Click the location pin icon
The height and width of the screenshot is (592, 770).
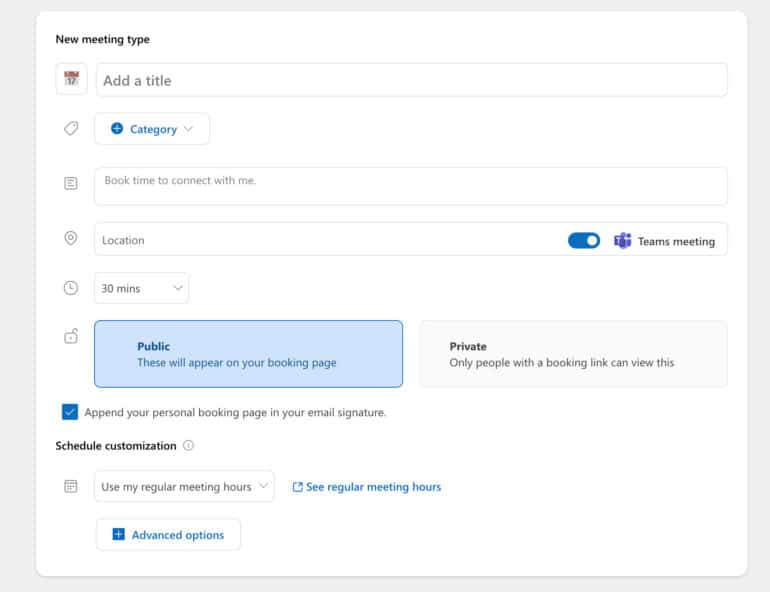(x=71, y=239)
